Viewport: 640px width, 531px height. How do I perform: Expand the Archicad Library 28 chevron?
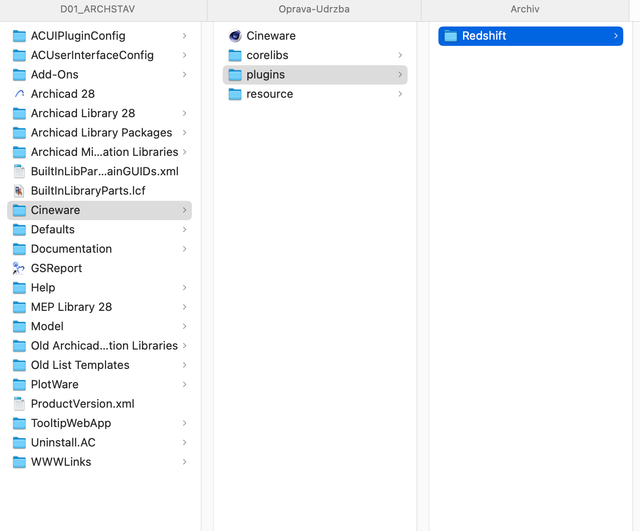[x=184, y=113]
